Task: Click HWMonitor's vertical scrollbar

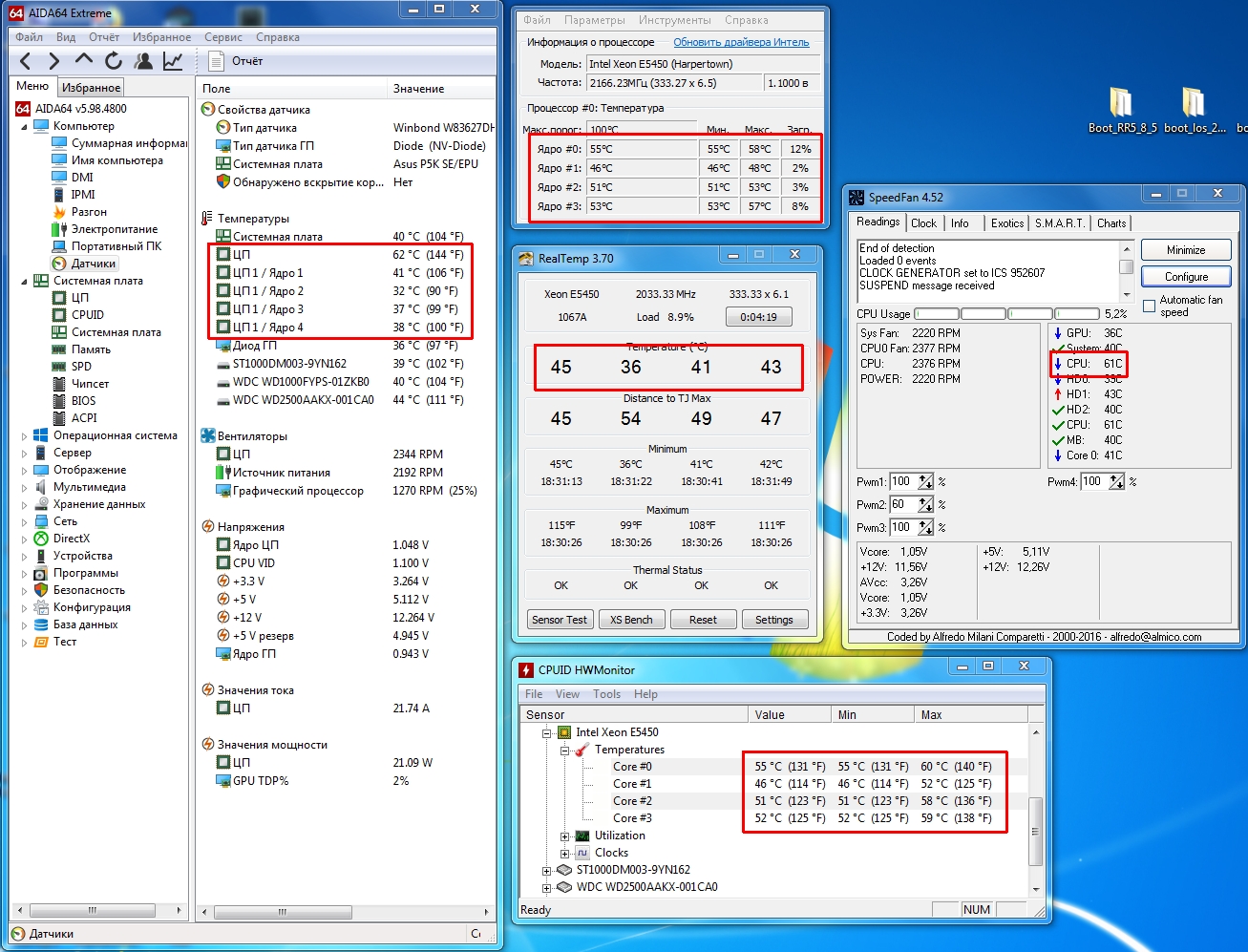Action: point(1035,812)
